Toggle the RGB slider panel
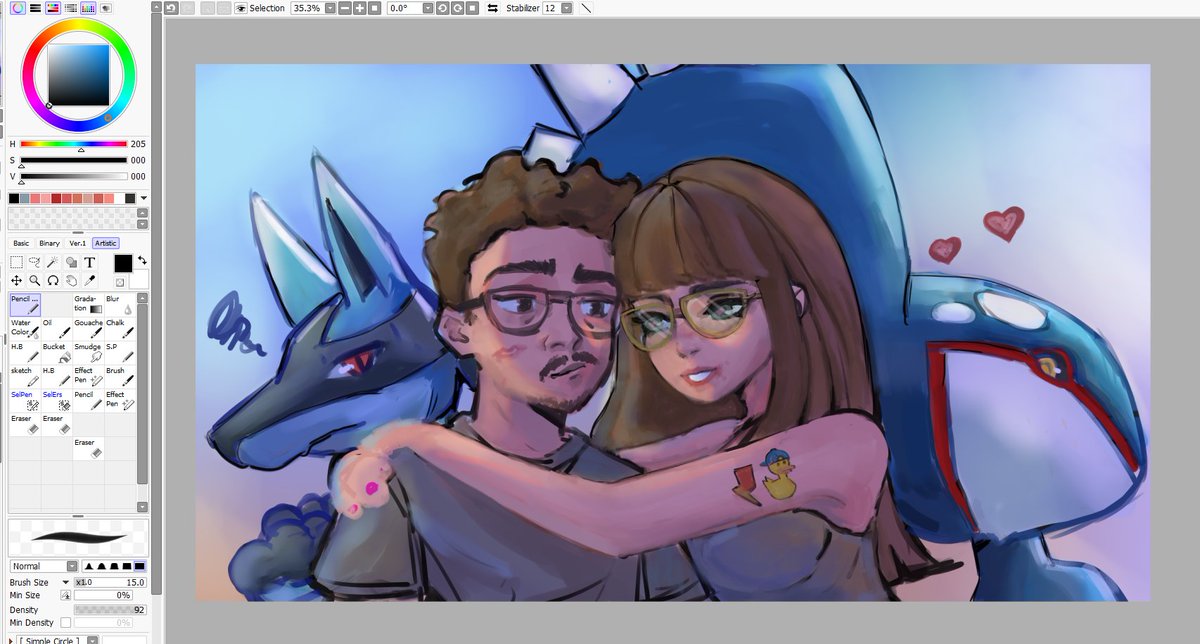The image size is (1200, 644). coord(35,7)
